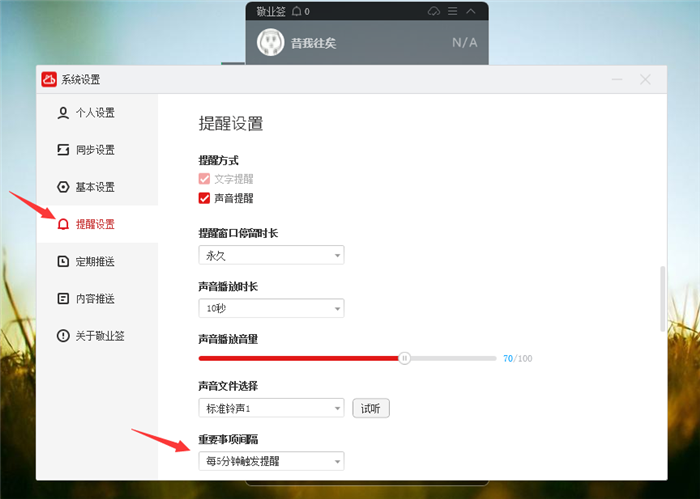Click the document icon beside 内容推送
Viewport: 700px width, 499px height.
[63, 298]
